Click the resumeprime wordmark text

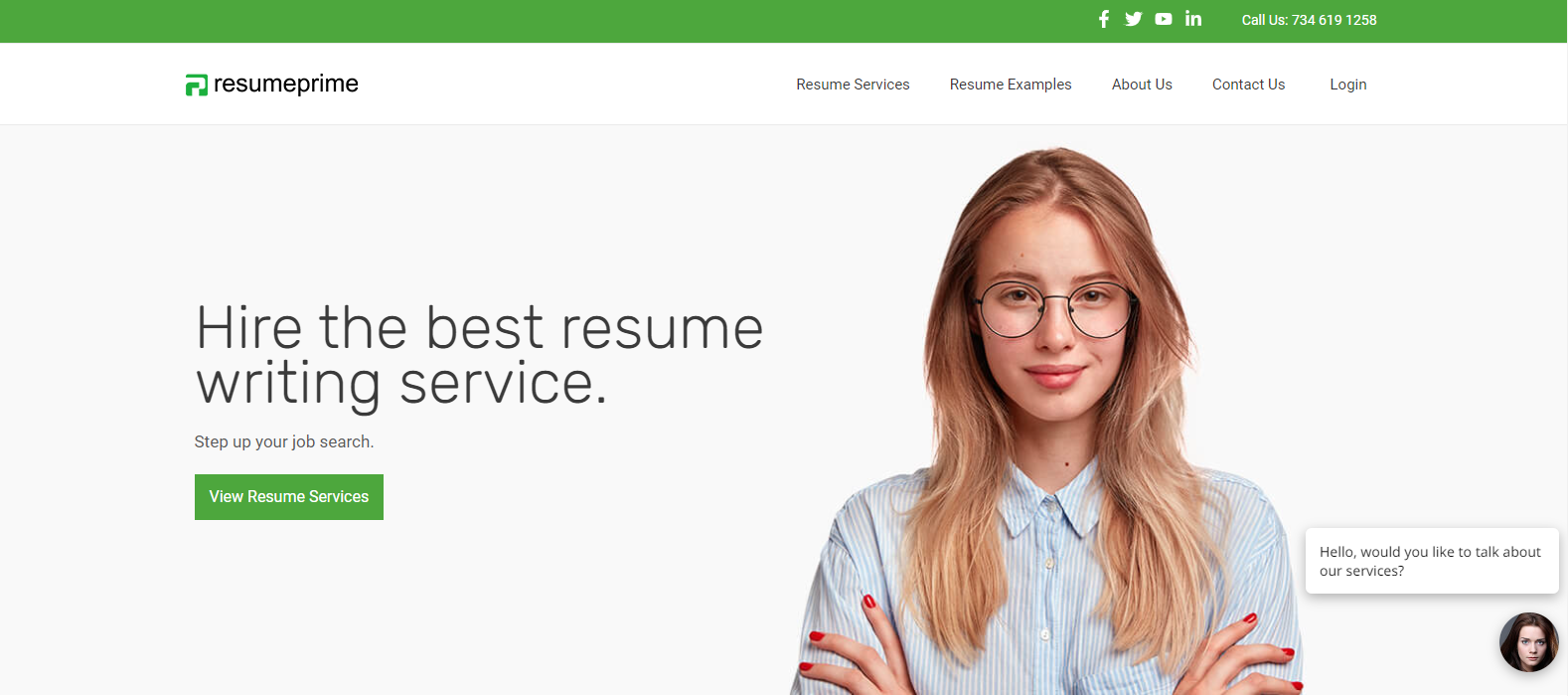click(x=286, y=85)
